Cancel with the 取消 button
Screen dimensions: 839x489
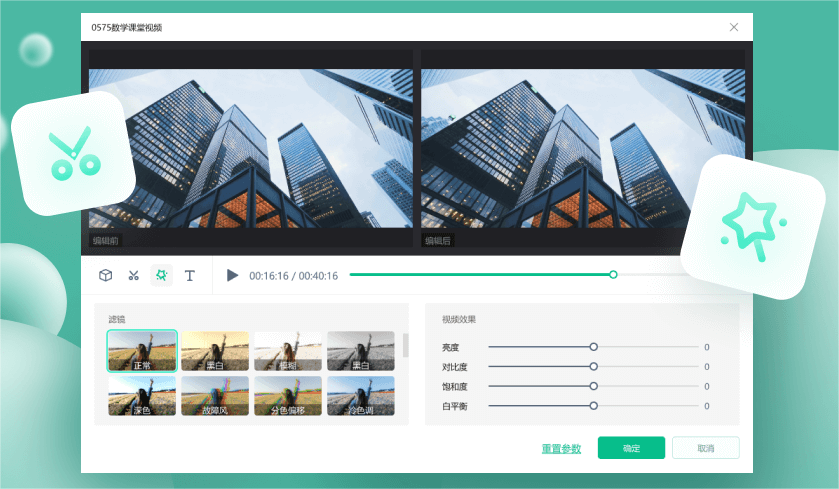click(x=706, y=448)
